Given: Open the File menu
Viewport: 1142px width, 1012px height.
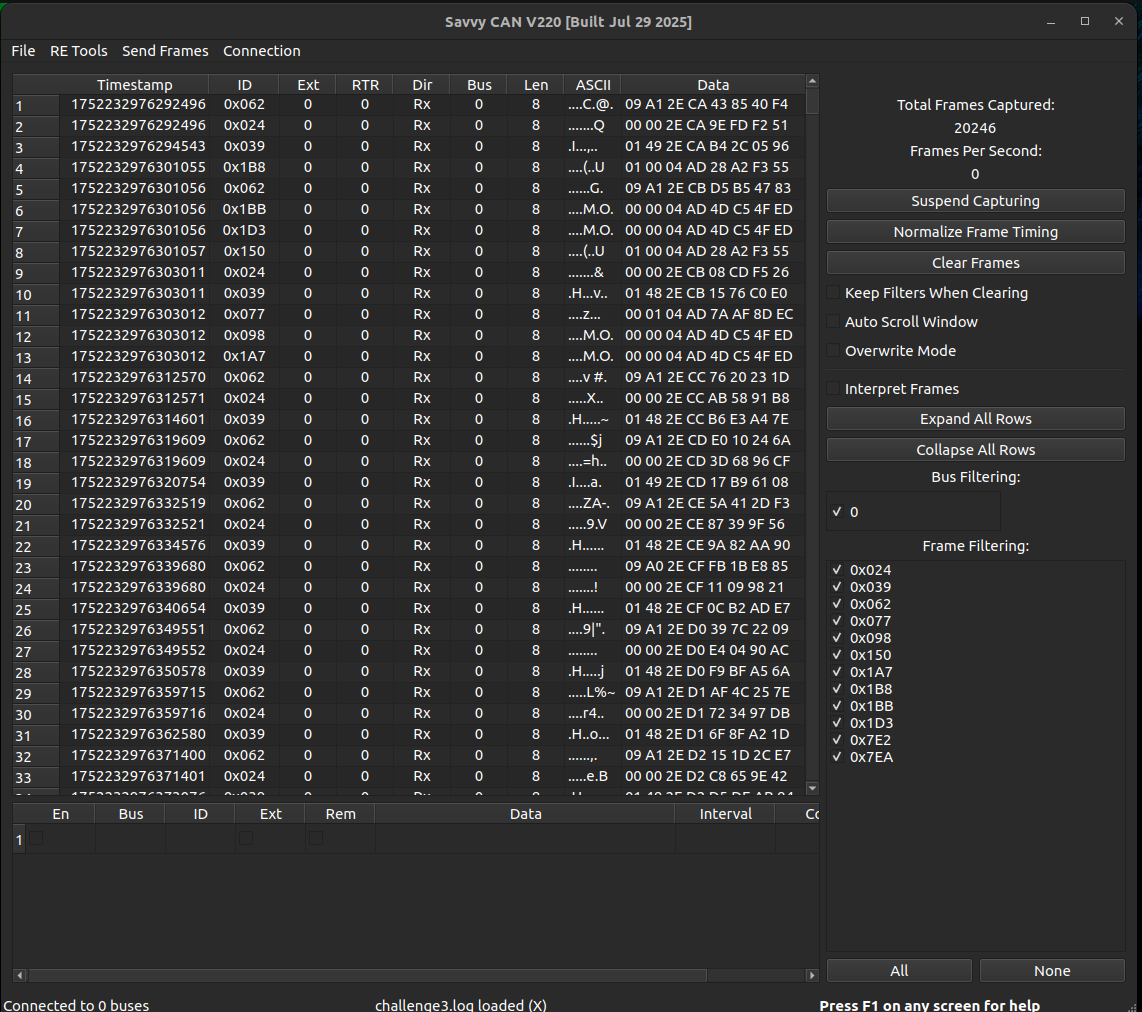Looking at the screenshot, I should (23, 51).
